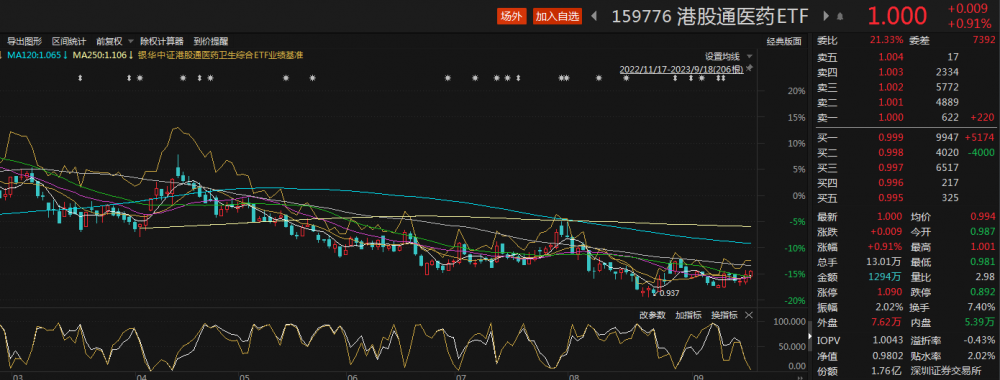Click the 换手 7.40% value

pyautogui.click(x=981, y=307)
